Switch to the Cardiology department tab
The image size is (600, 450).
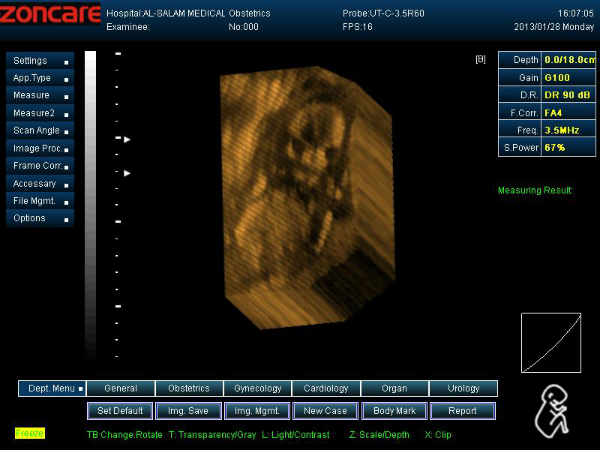pyautogui.click(x=326, y=388)
